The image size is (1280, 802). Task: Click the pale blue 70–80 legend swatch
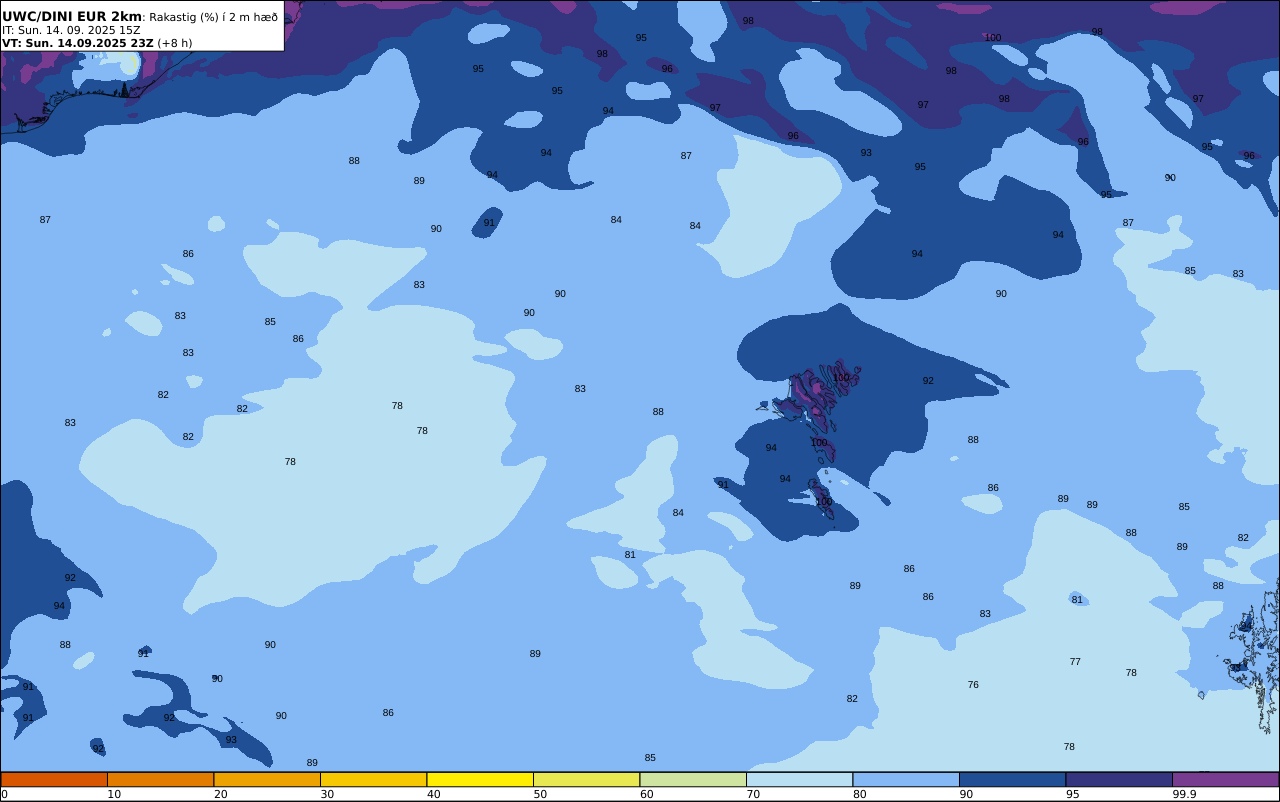(x=799, y=779)
